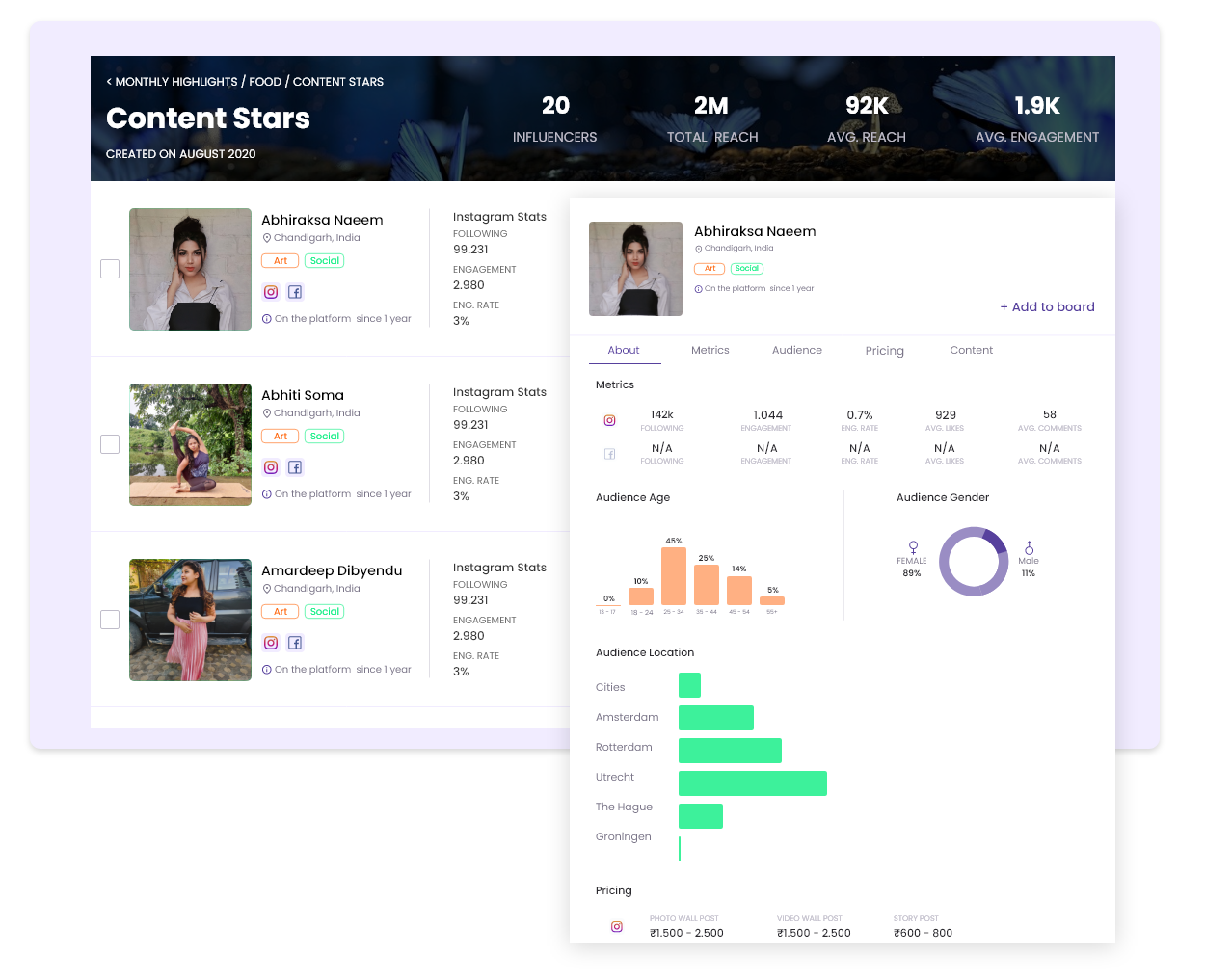
Task: Open Abhiti Soma profile photo thumbnail
Action: (x=190, y=444)
